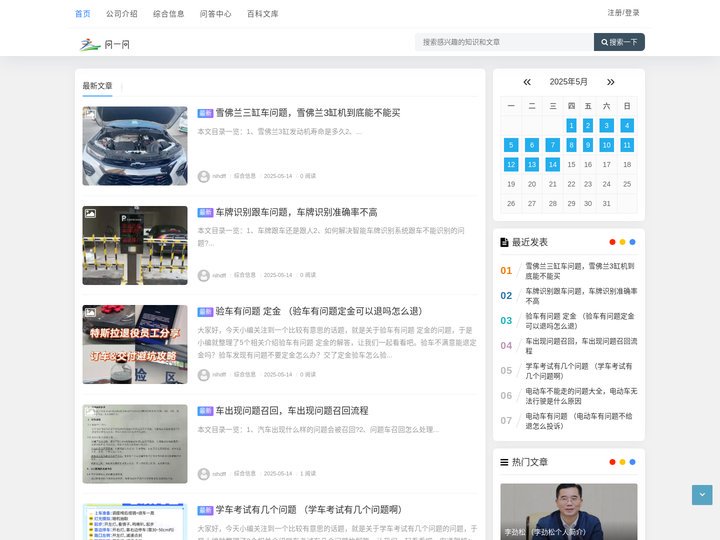This screenshot has width=720, height=540.
Task: Select calendar date 10
Action: [607, 145]
